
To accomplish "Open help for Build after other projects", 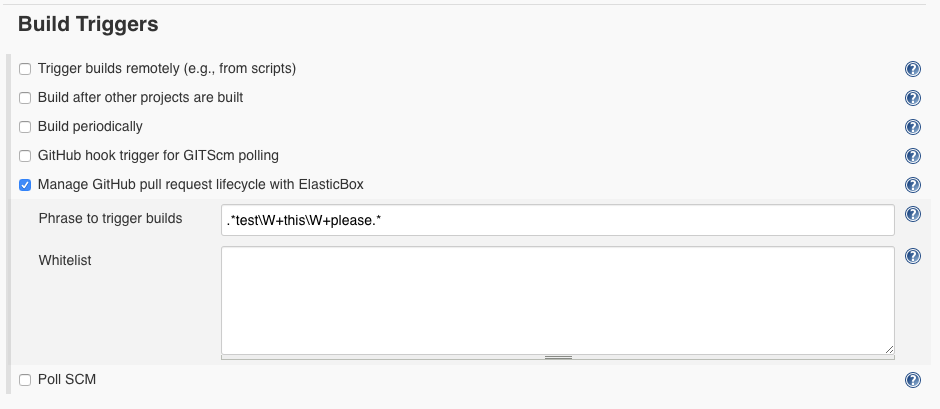I will pyautogui.click(x=912, y=98).
